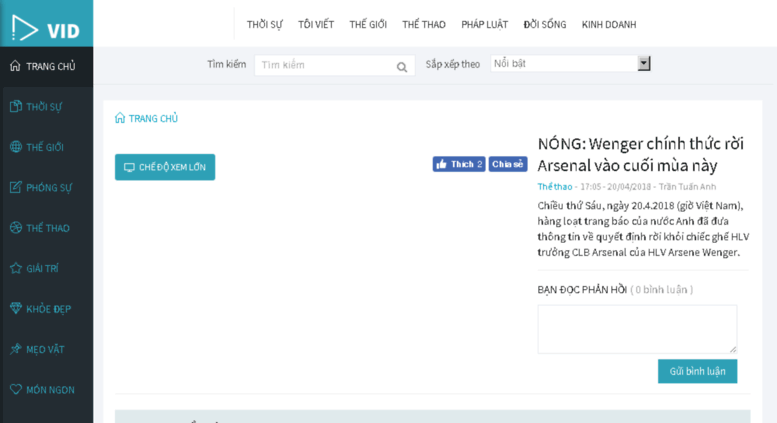Click the Phóng sự edit icon

pos(15,187)
